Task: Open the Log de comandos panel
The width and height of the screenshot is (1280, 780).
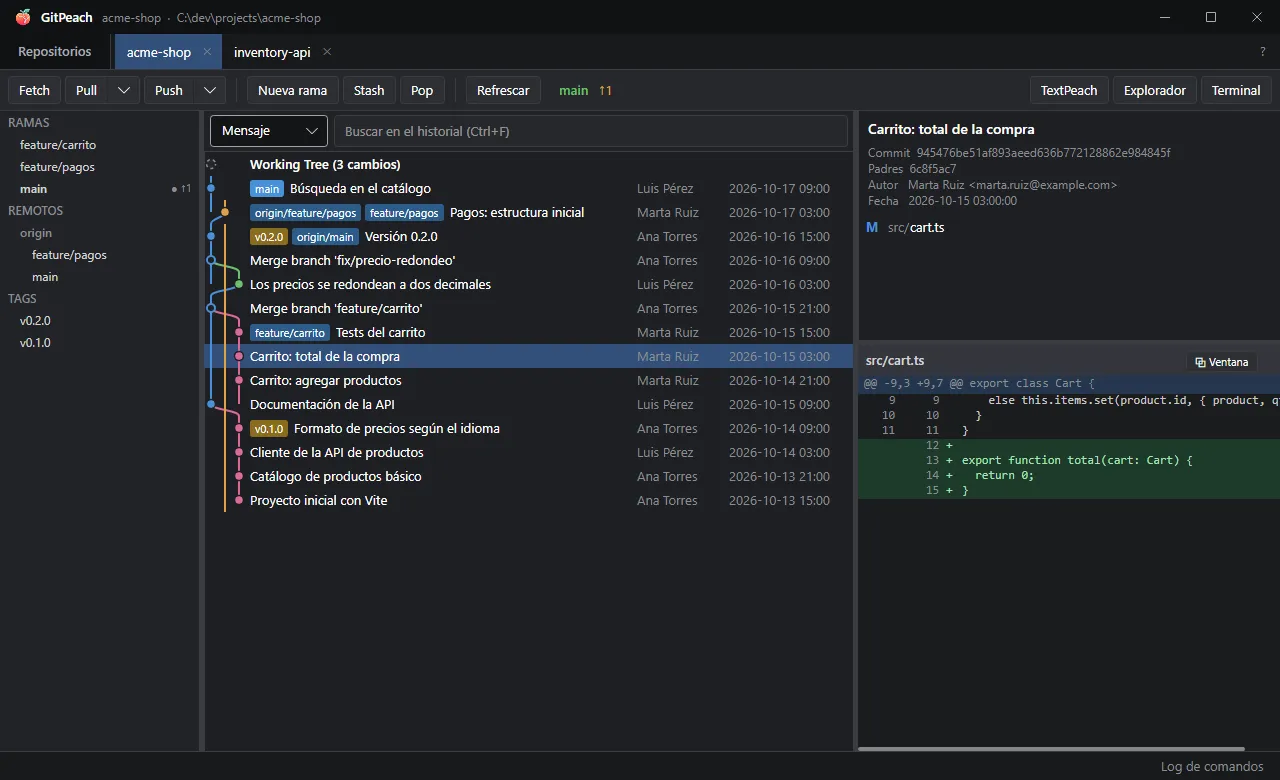Action: coord(1212,766)
